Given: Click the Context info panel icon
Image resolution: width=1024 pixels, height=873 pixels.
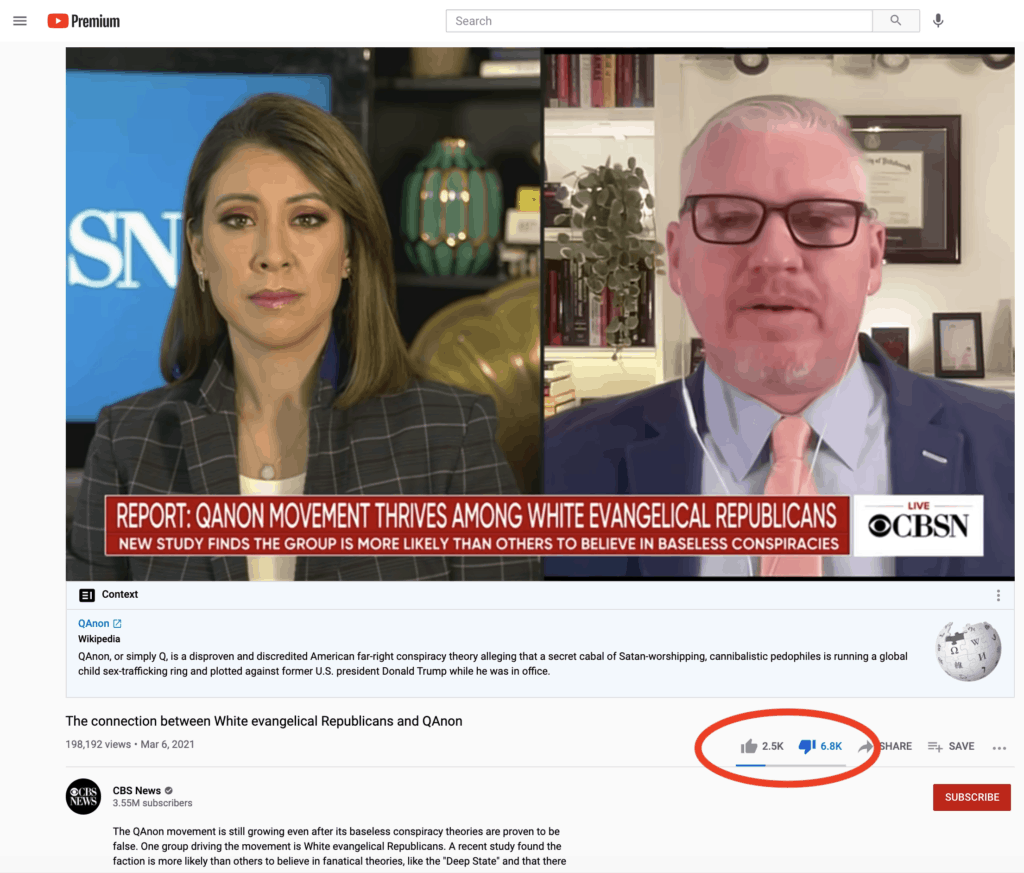Looking at the screenshot, I should click(x=87, y=595).
